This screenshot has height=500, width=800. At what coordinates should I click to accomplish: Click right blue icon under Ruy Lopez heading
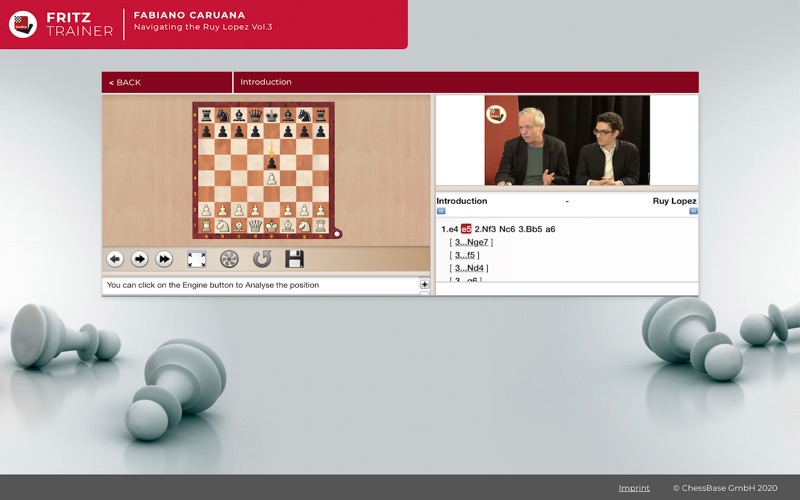point(693,211)
